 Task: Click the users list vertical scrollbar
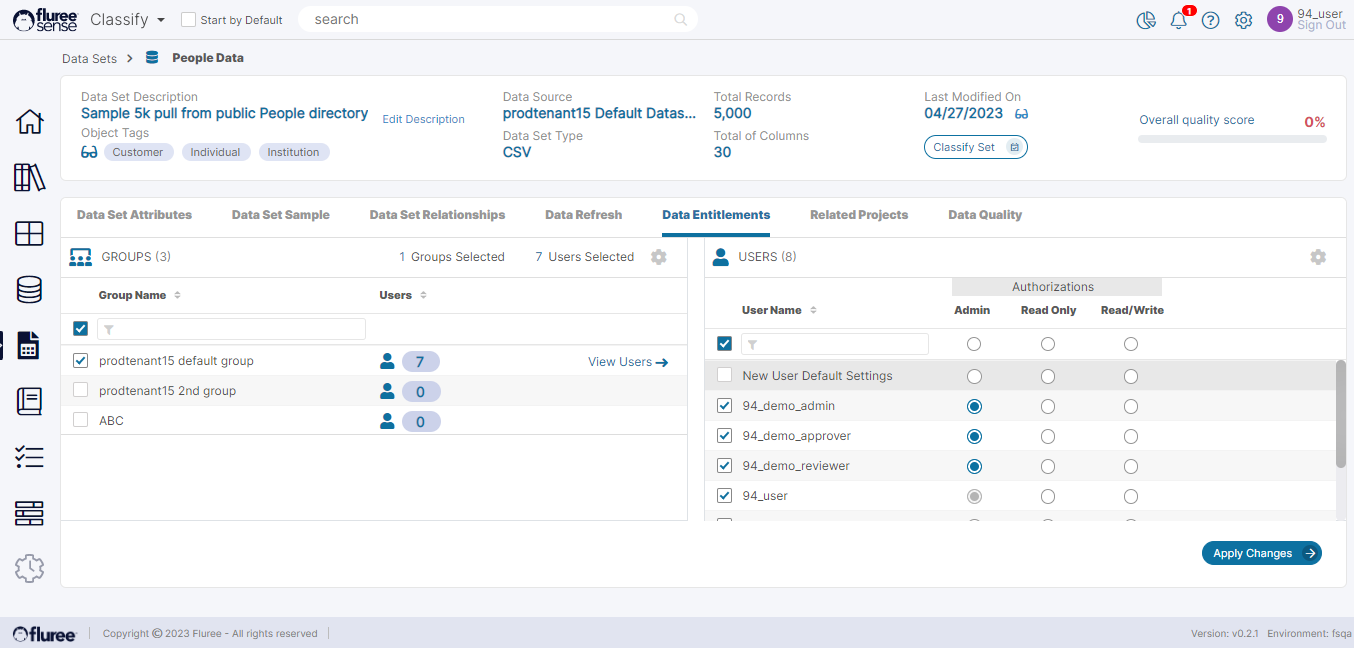1340,414
